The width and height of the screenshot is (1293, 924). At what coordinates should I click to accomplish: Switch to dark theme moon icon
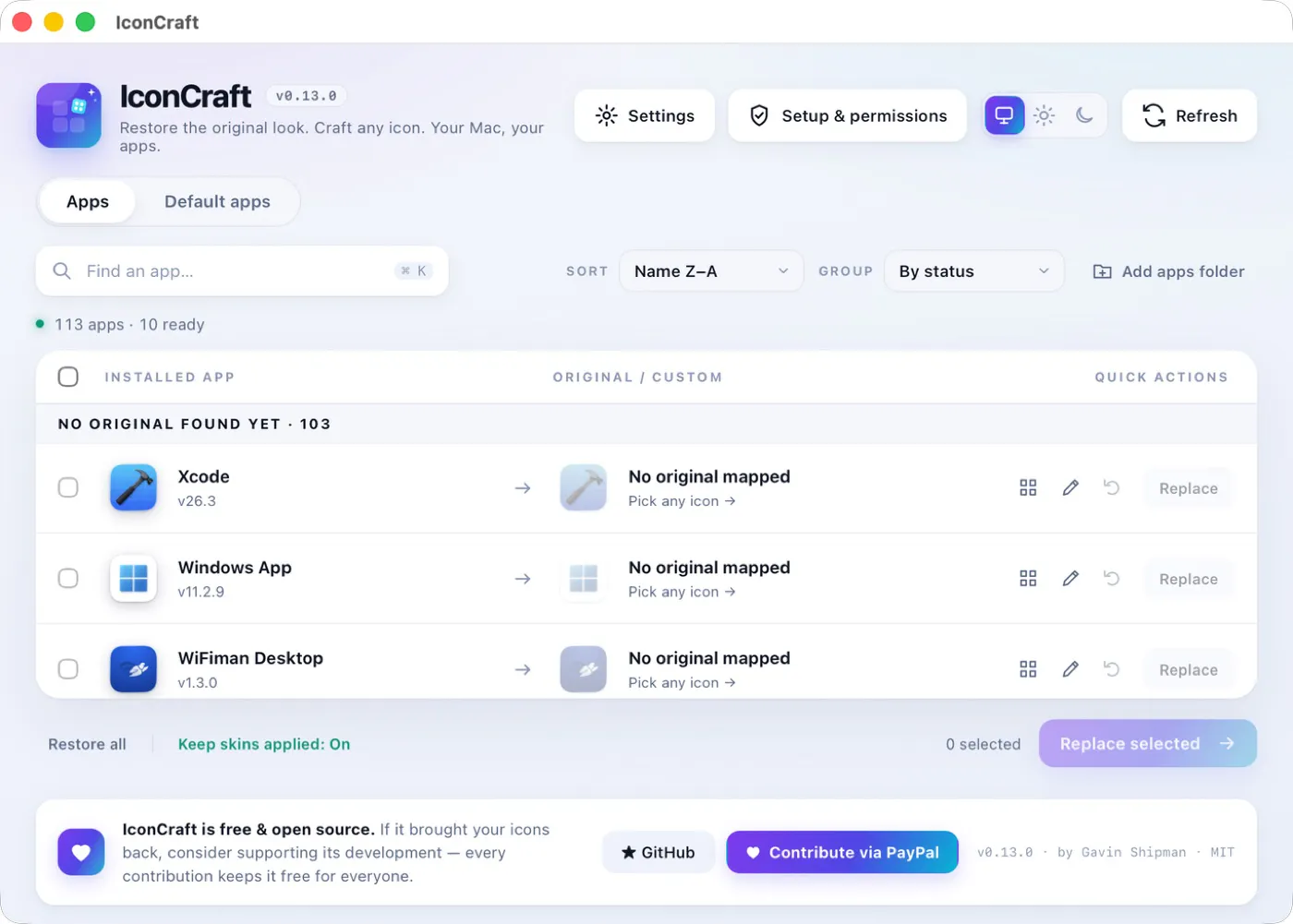click(x=1084, y=115)
